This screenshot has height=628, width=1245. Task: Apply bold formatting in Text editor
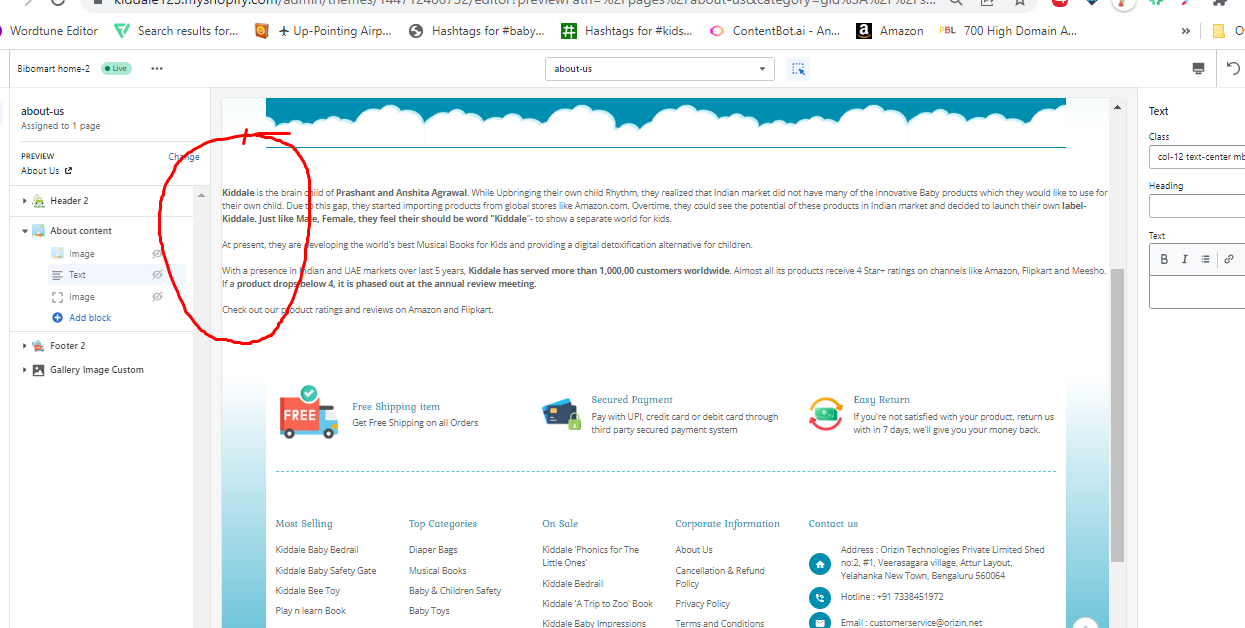point(1164,258)
